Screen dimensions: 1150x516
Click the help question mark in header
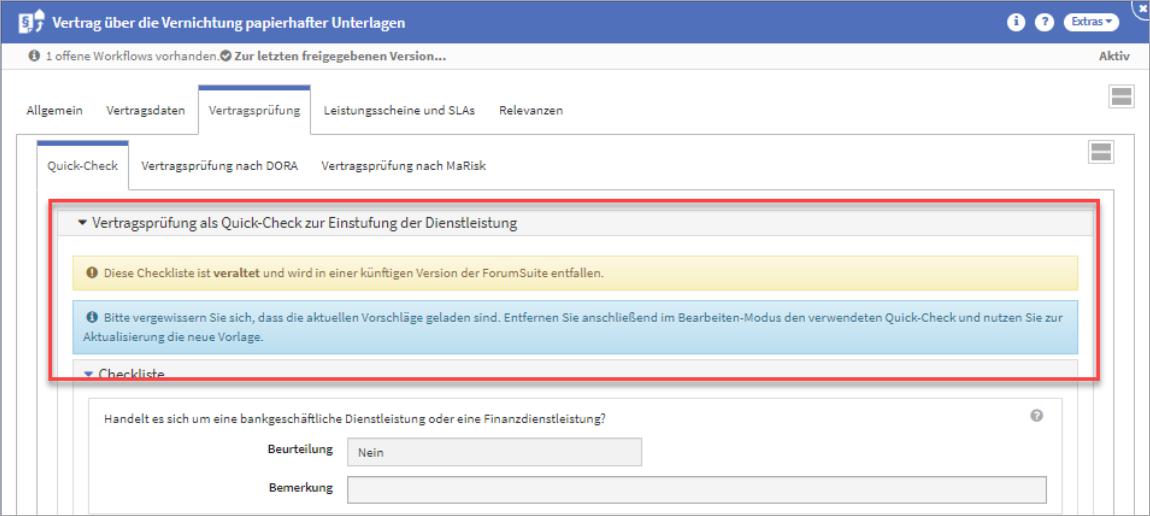tap(1045, 22)
